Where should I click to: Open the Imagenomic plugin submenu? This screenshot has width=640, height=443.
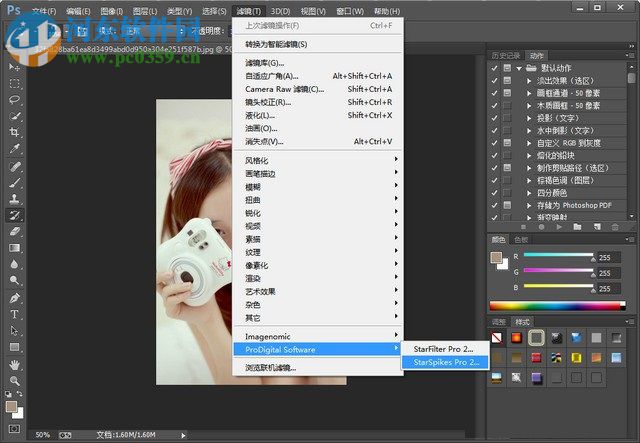point(318,336)
